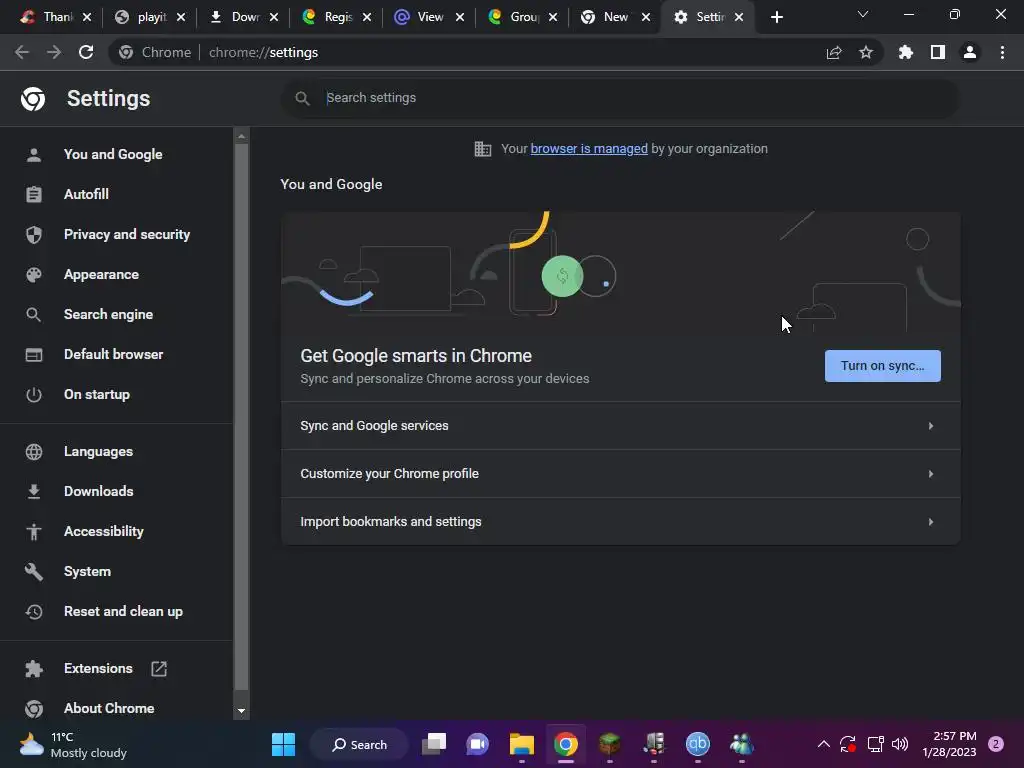1024x768 pixels.
Task: Select Appearance in sidebar menu
Action: tap(101, 275)
